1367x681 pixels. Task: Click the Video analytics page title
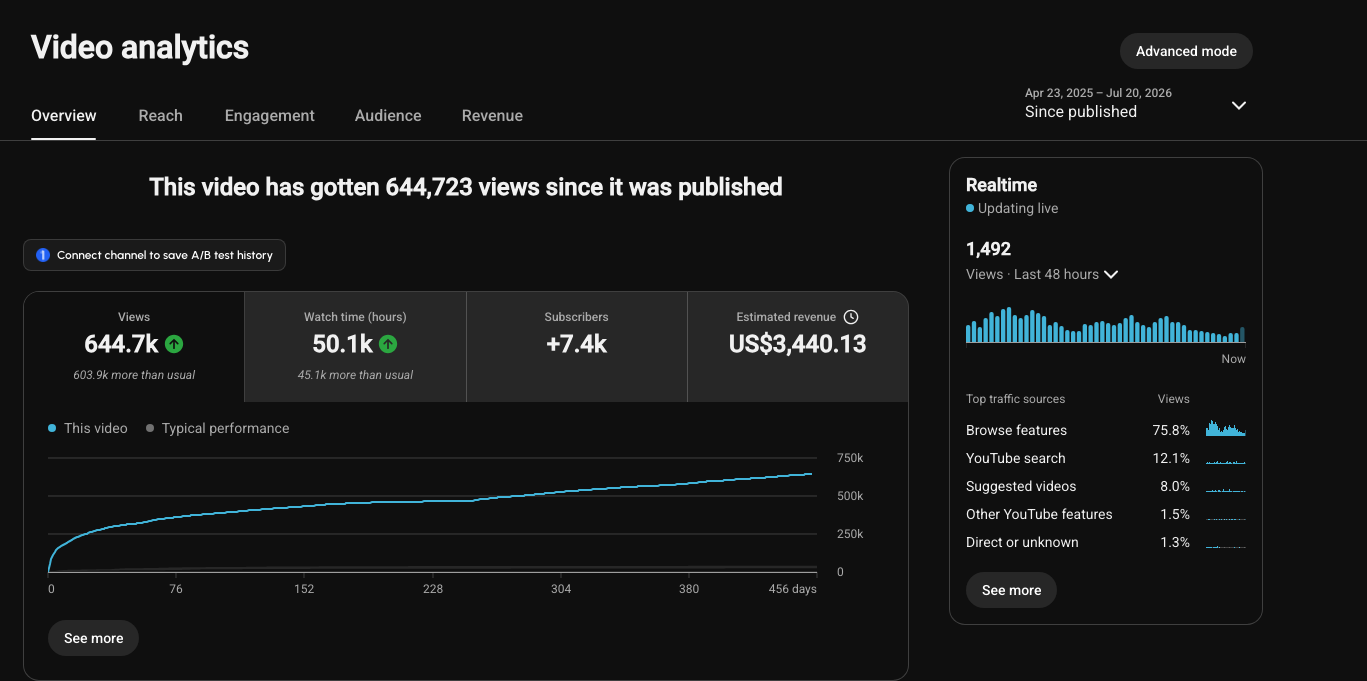point(140,47)
